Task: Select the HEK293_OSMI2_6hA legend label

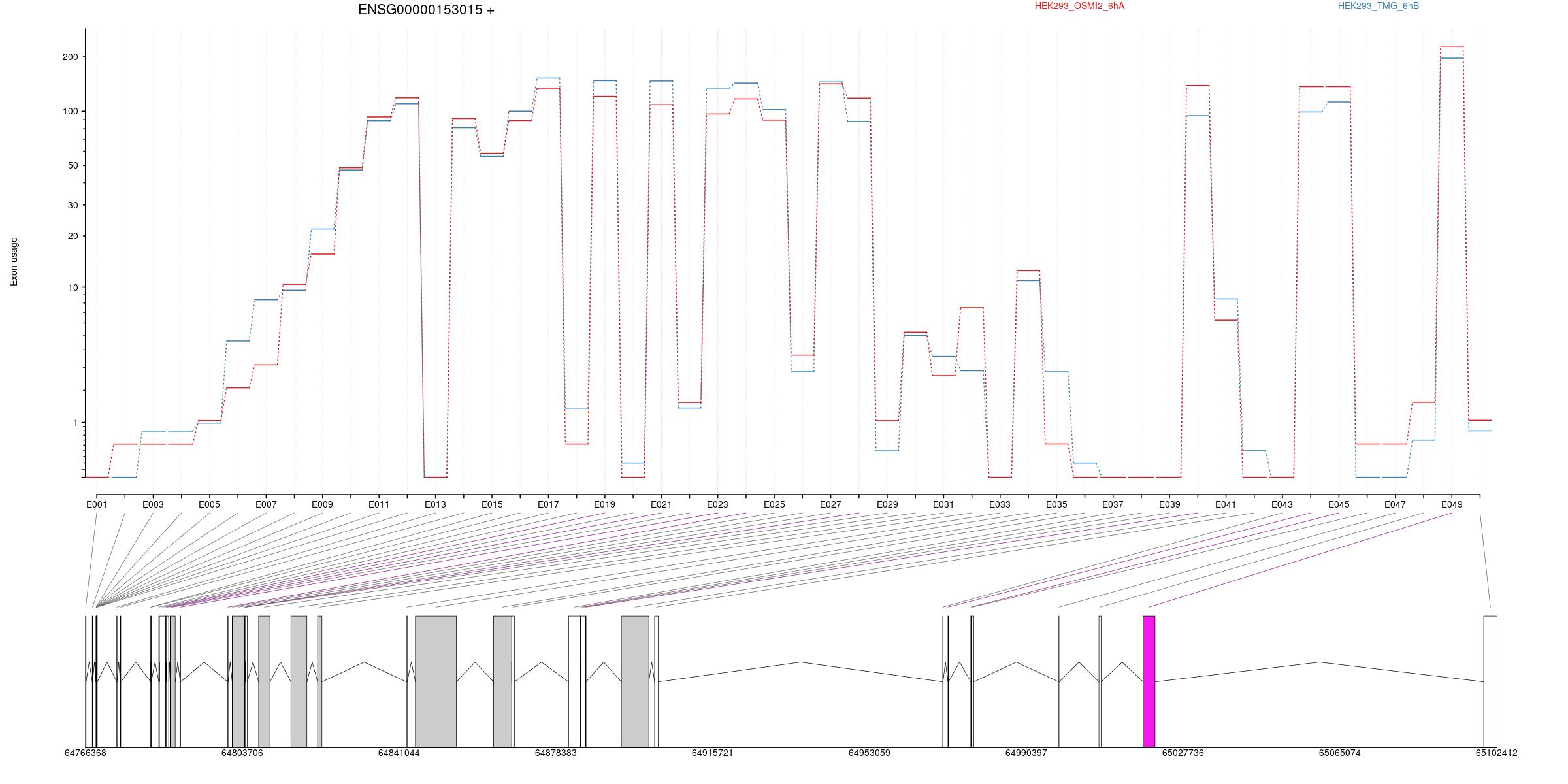Action: coord(1079,6)
